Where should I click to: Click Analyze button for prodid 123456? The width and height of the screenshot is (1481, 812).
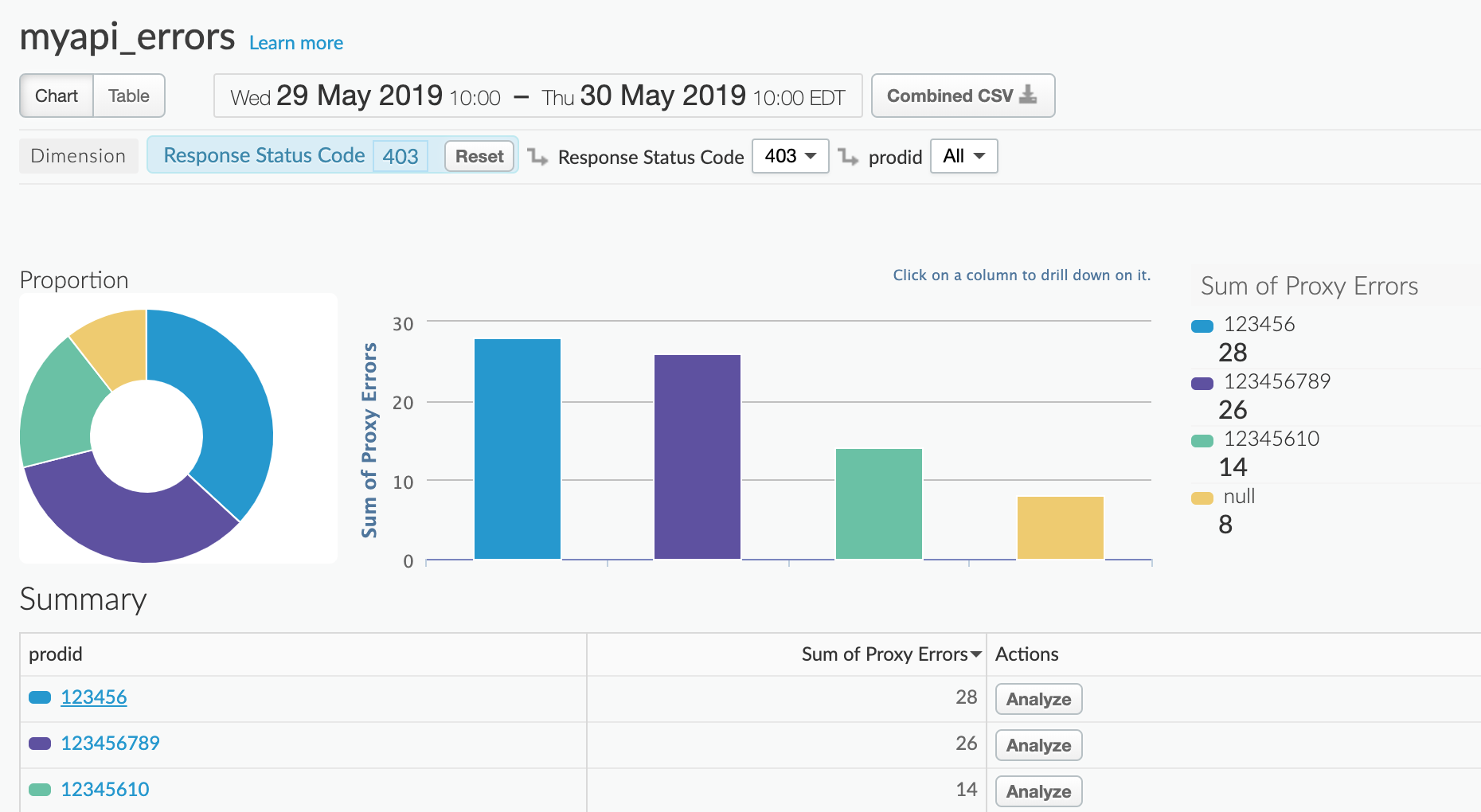(x=1038, y=699)
